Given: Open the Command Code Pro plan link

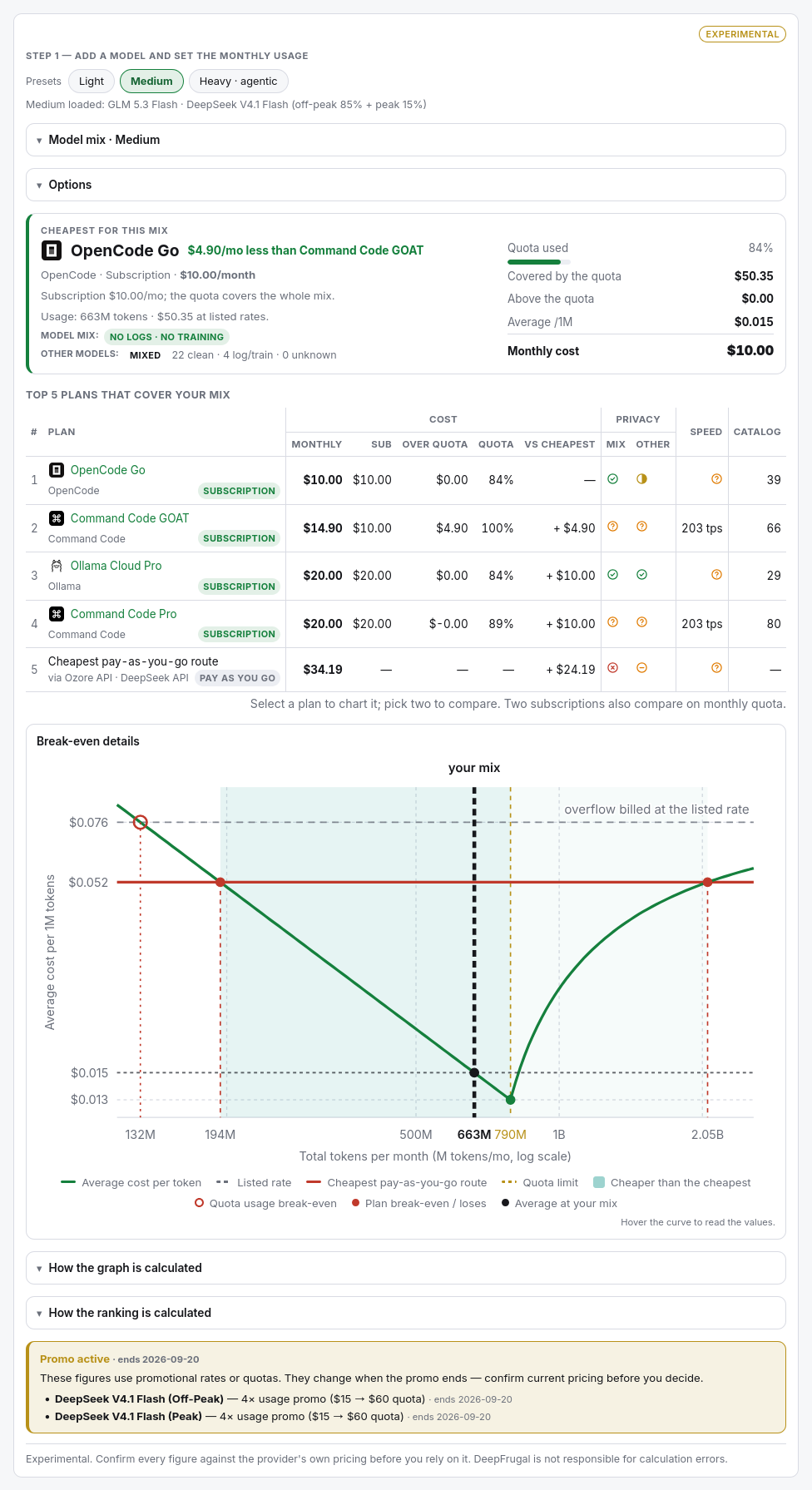Looking at the screenshot, I should coord(124,614).
